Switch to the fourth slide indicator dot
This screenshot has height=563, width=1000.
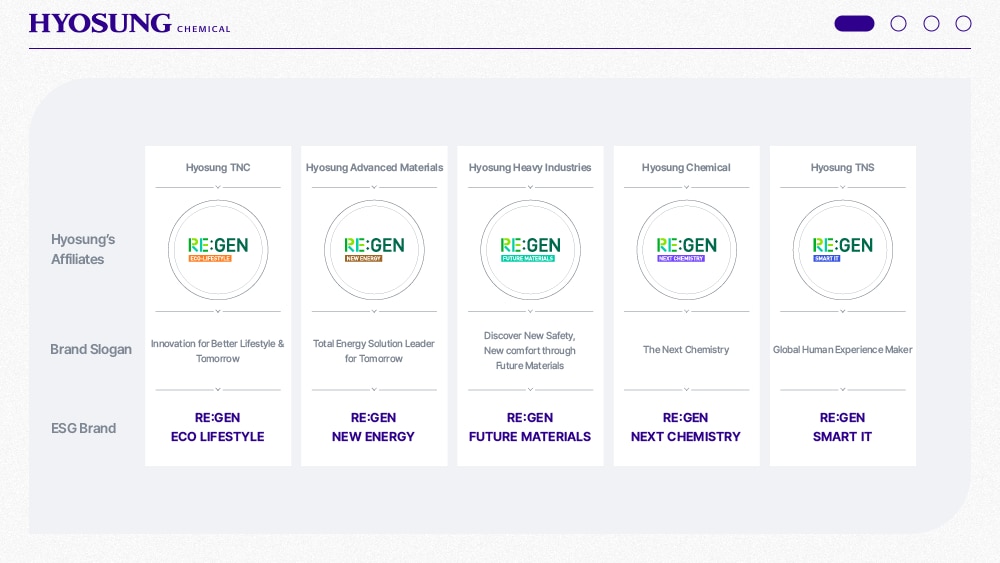tap(963, 24)
